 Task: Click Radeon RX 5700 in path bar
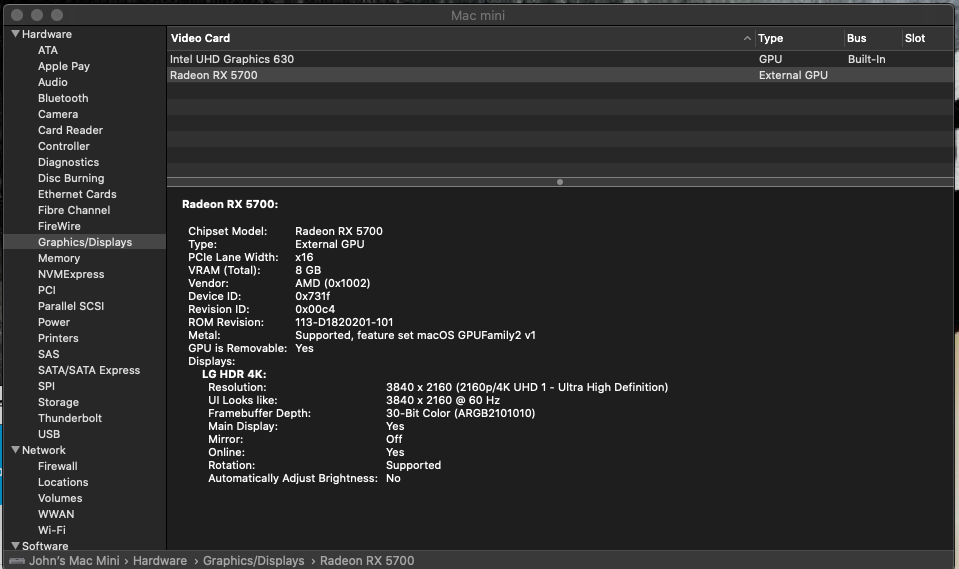point(367,560)
